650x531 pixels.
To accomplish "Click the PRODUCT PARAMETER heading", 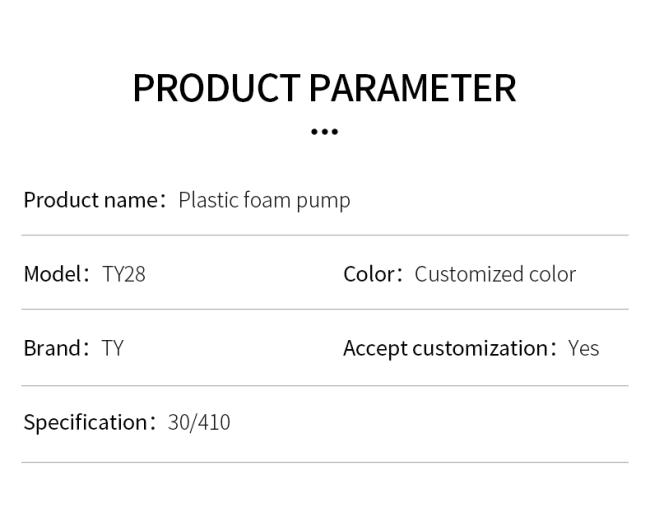I will (325, 87).
